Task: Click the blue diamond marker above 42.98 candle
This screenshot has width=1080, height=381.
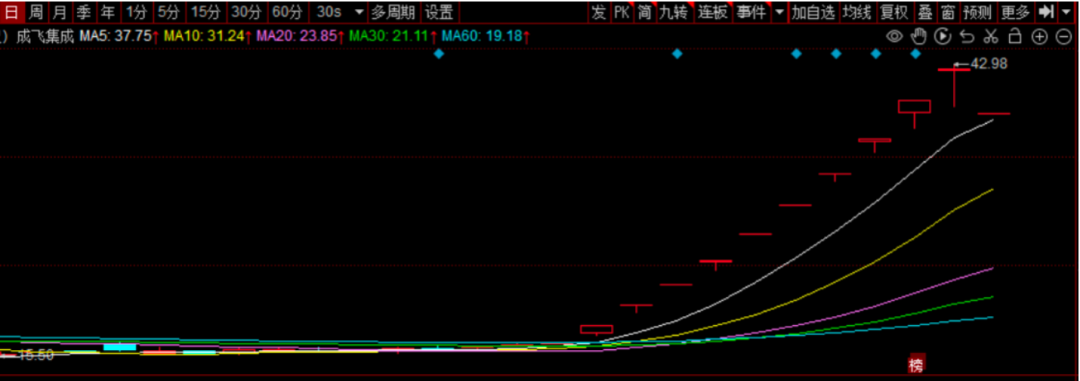Action: click(916, 54)
